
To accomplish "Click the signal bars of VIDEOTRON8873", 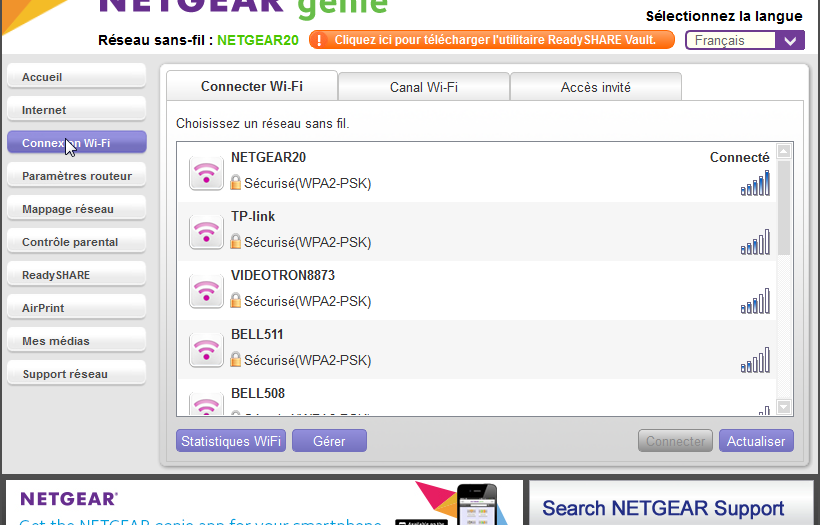I will (755, 301).
